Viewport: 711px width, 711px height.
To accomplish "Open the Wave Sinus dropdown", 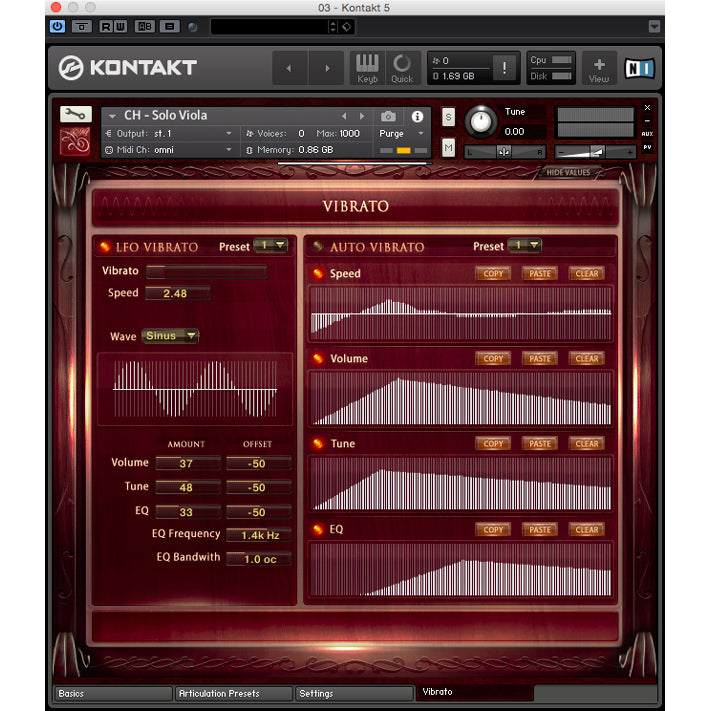I will coord(170,336).
